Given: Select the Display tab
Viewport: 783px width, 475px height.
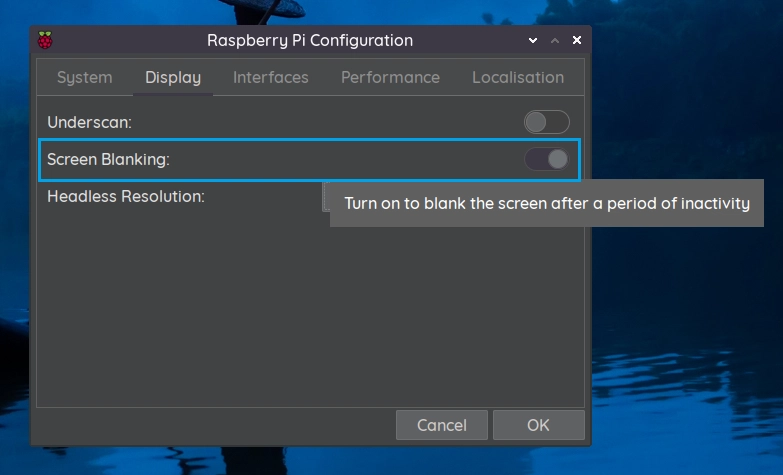Looking at the screenshot, I should coord(173,77).
